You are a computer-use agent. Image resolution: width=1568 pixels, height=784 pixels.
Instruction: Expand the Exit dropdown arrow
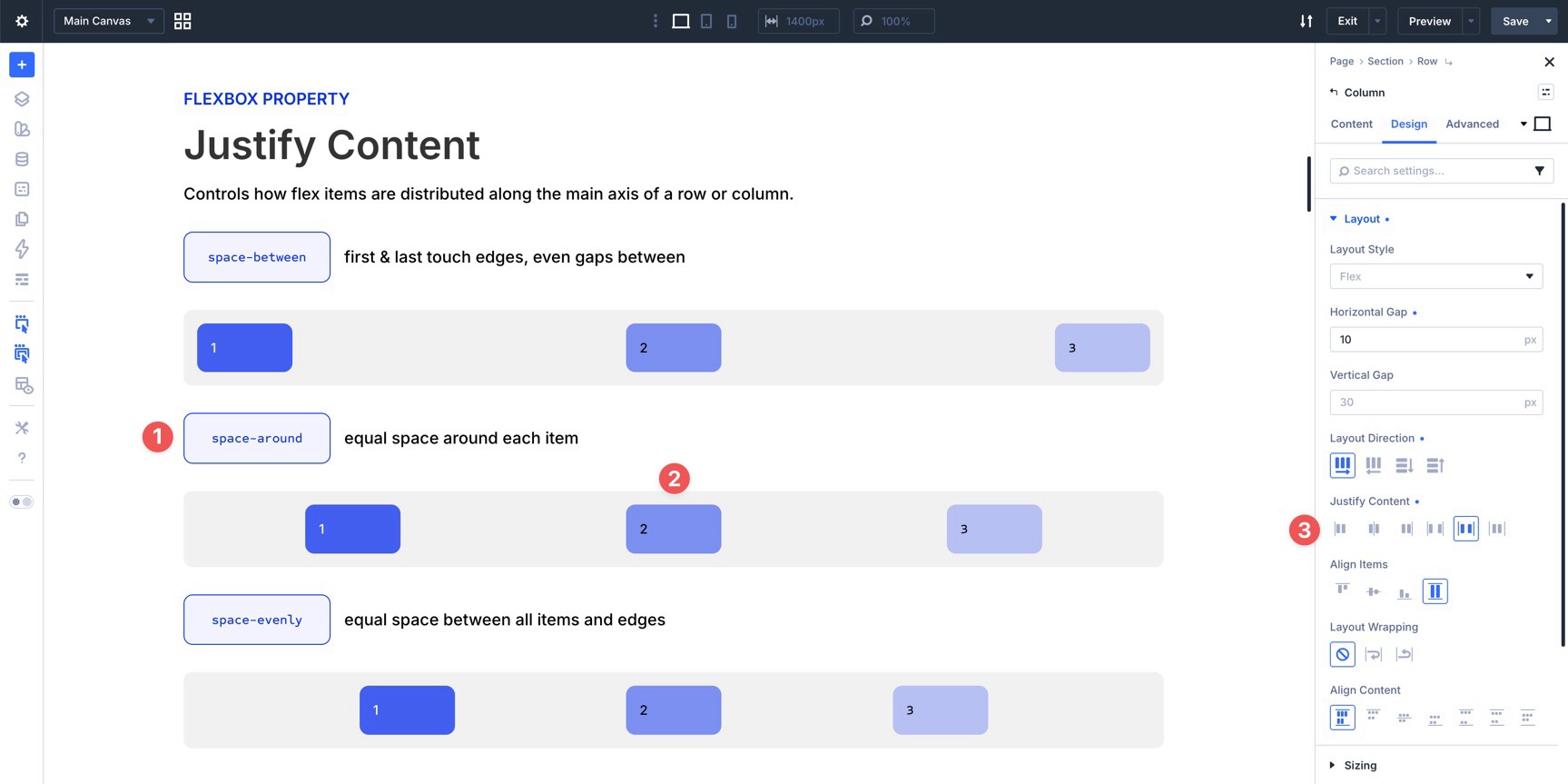click(x=1378, y=21)
